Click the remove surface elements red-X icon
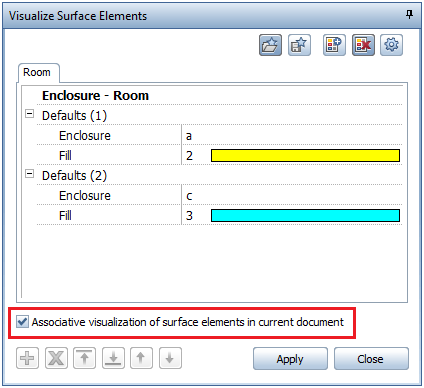 363,45
